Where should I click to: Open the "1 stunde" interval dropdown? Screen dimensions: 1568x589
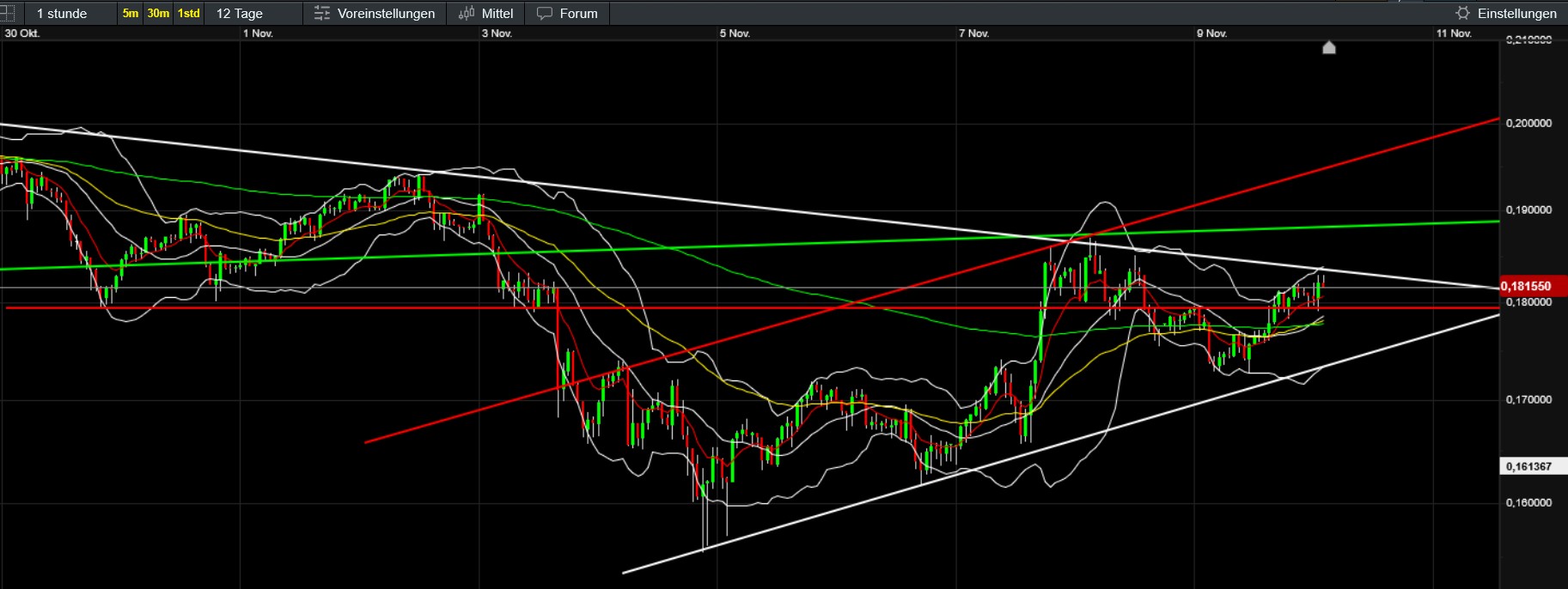62,14
